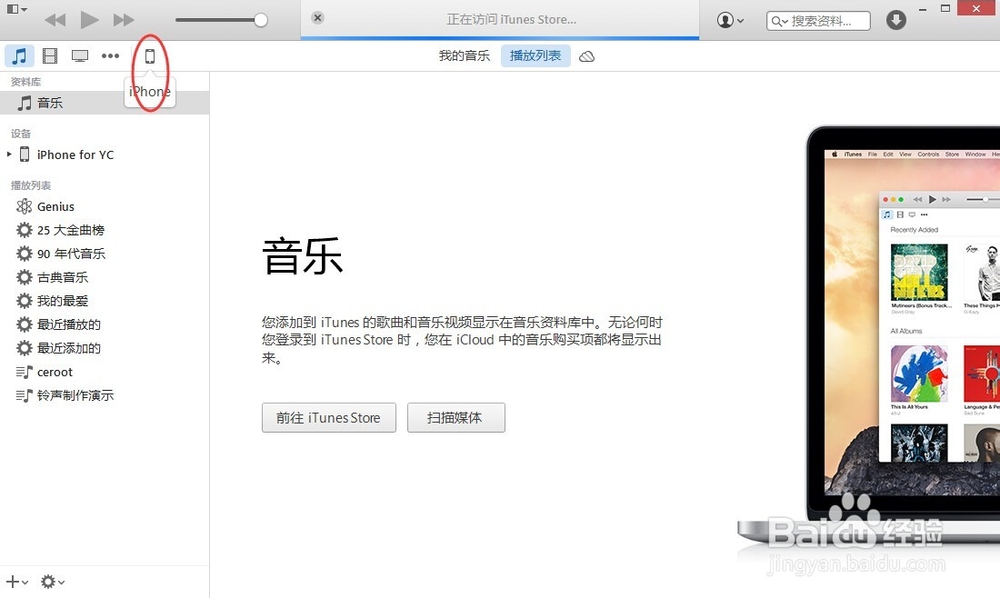Click the fast-forward next track button
1000x598 pixels.
click(124, 20)
